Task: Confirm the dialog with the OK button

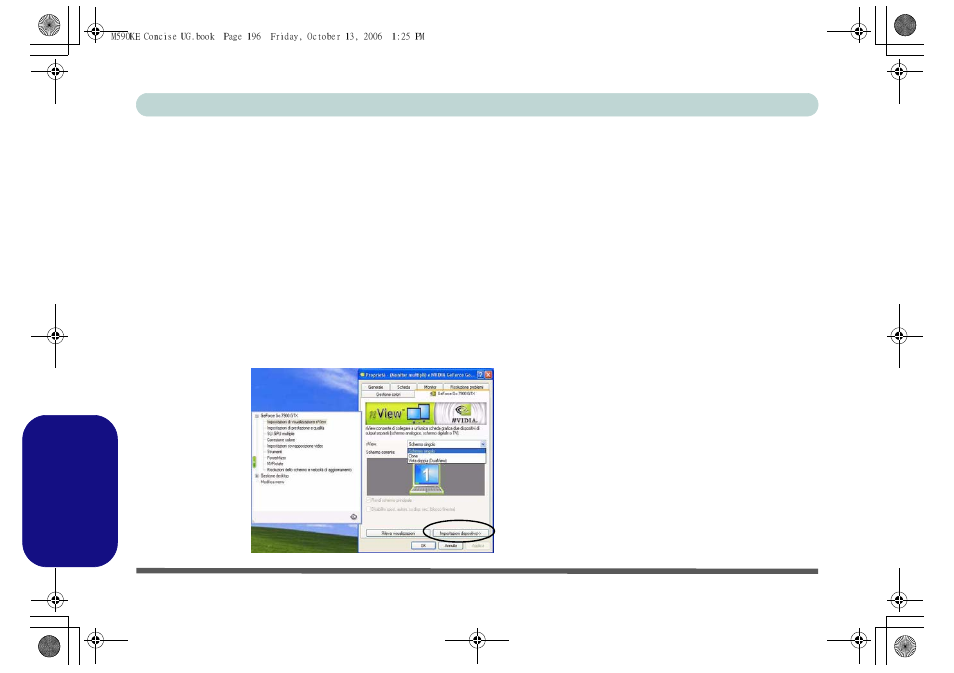Action: point(423,546)
